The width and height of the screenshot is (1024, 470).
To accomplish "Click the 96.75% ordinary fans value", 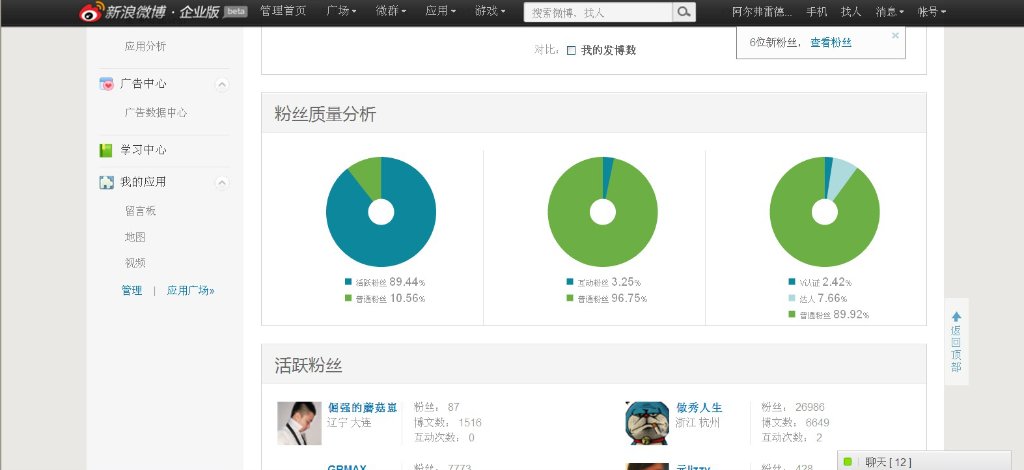I will [x=630, y=298].
